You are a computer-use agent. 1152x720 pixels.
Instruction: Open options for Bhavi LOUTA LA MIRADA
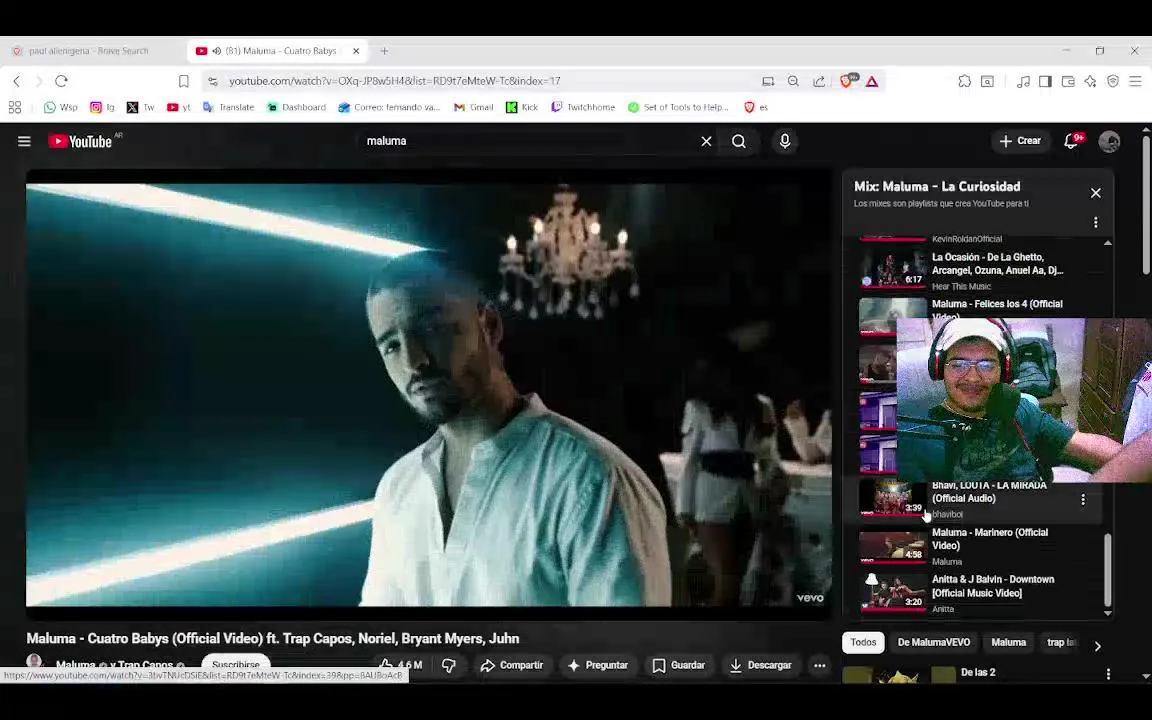pos(1082,500)
